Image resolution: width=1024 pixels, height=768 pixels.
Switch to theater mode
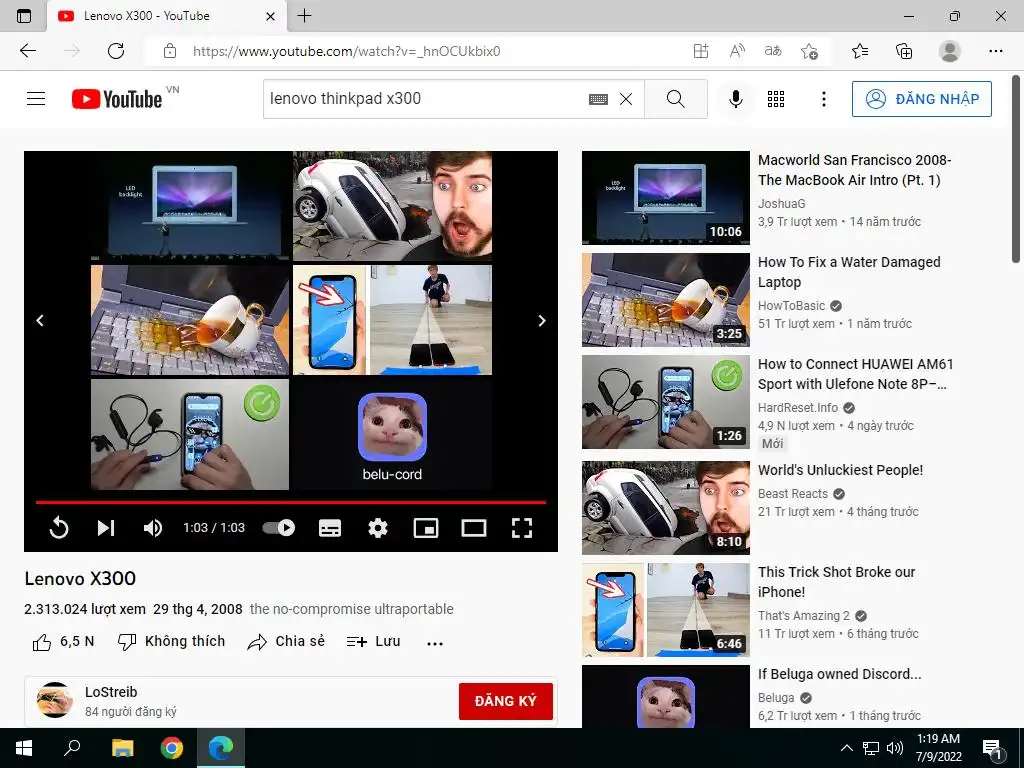(473, 528)
